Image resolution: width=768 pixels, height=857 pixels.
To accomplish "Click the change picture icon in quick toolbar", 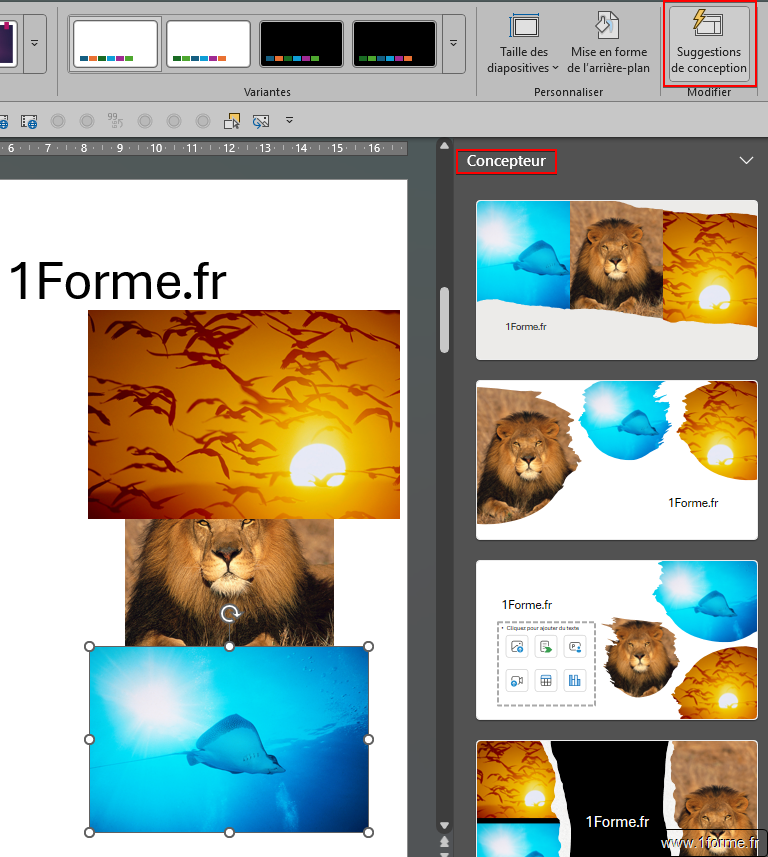I will [x=261, y=121].
